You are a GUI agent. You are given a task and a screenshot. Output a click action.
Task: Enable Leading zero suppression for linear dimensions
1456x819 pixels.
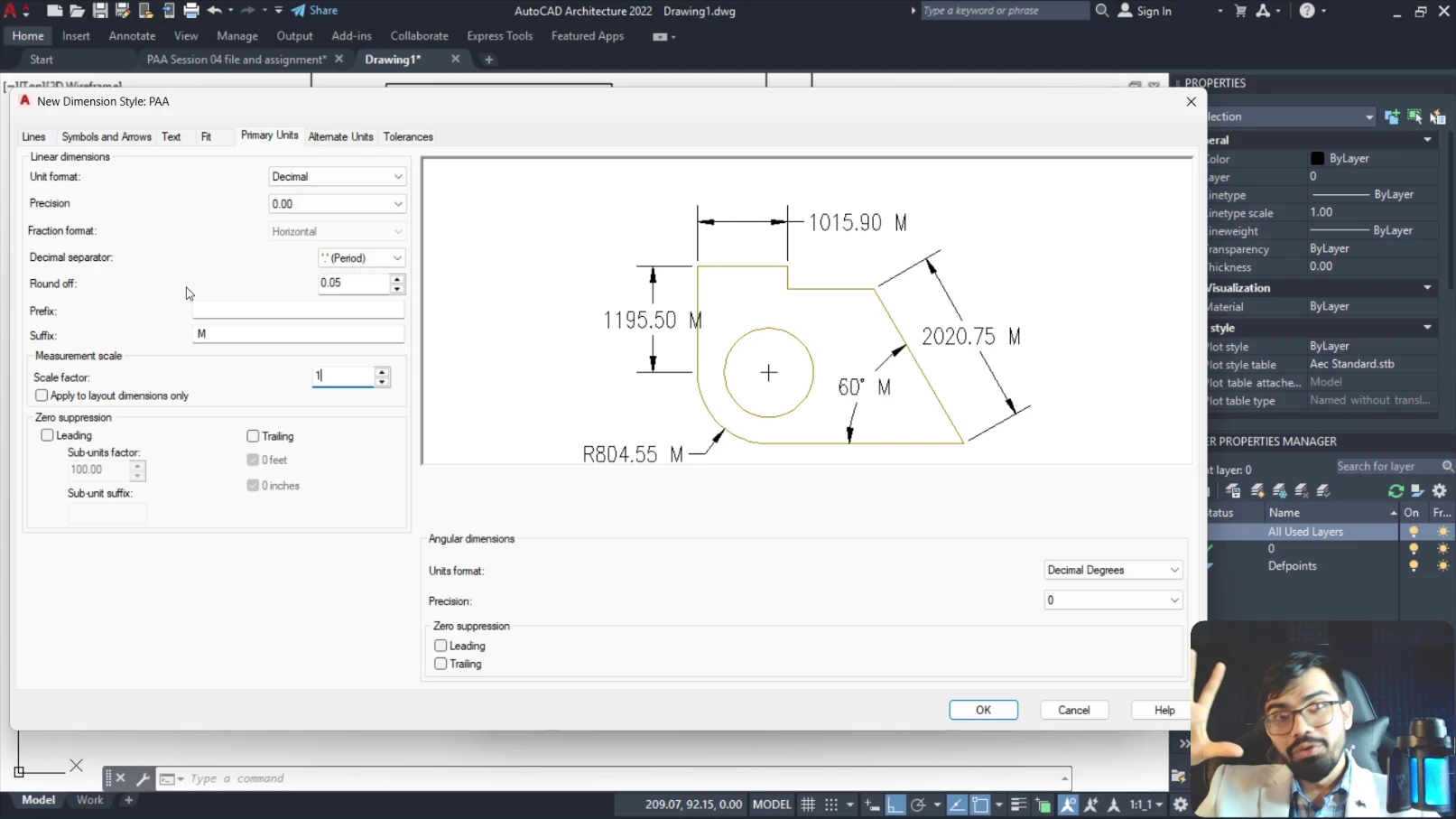tap(48, 435)
